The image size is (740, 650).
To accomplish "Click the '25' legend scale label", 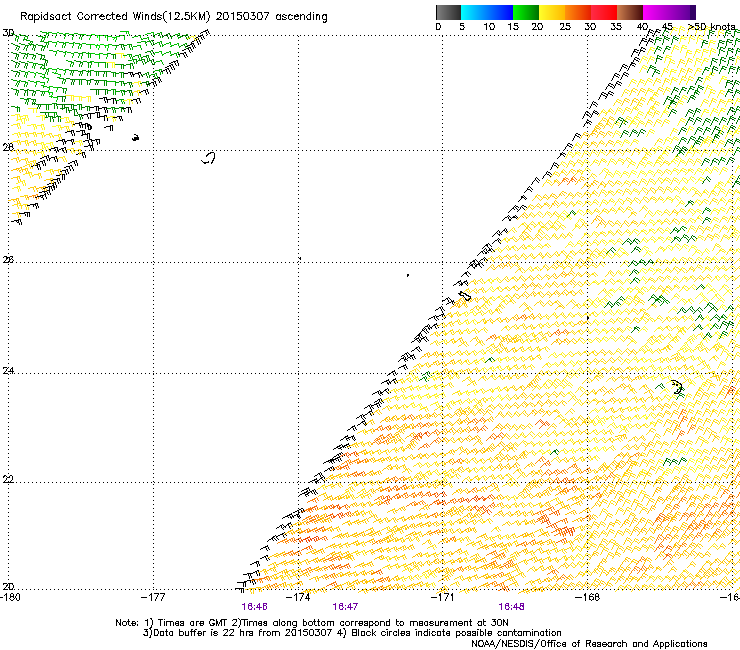I will pyautogui.click(x=565, y=27).
